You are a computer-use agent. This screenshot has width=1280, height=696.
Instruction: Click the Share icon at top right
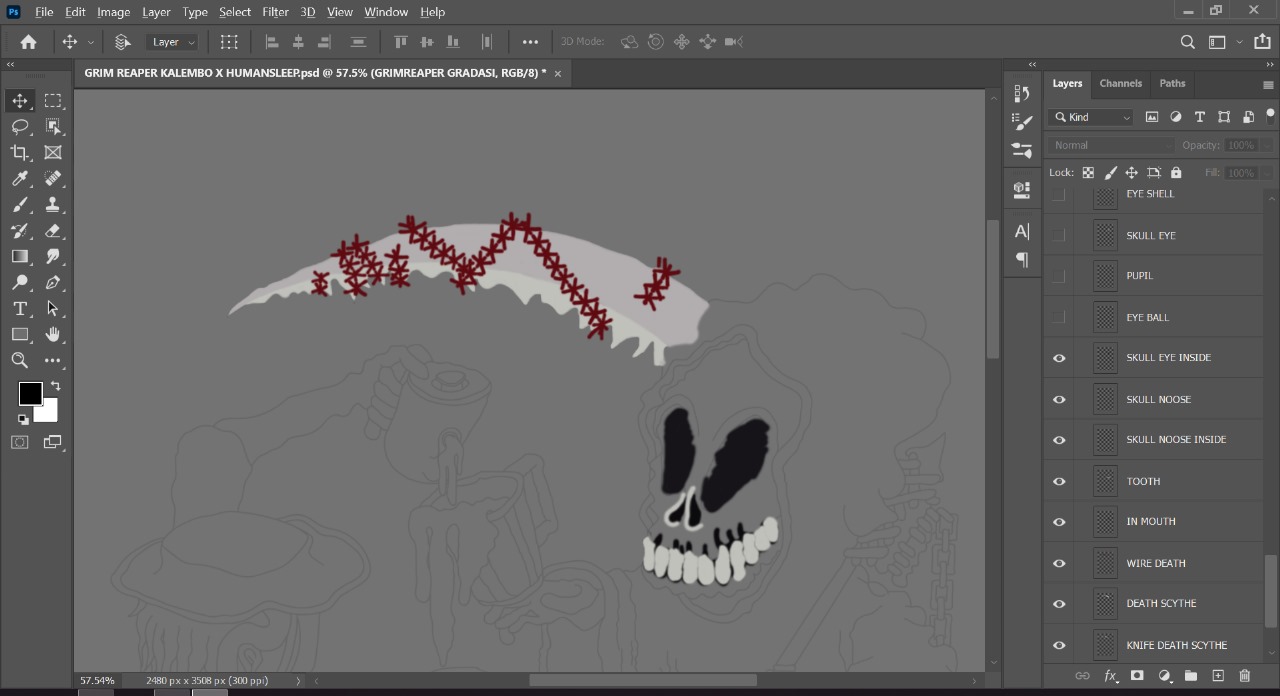pos(1262,42)
